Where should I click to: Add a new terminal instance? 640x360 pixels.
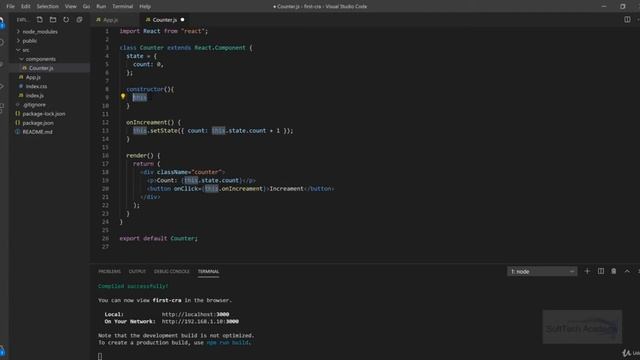(x=587, y=271)
